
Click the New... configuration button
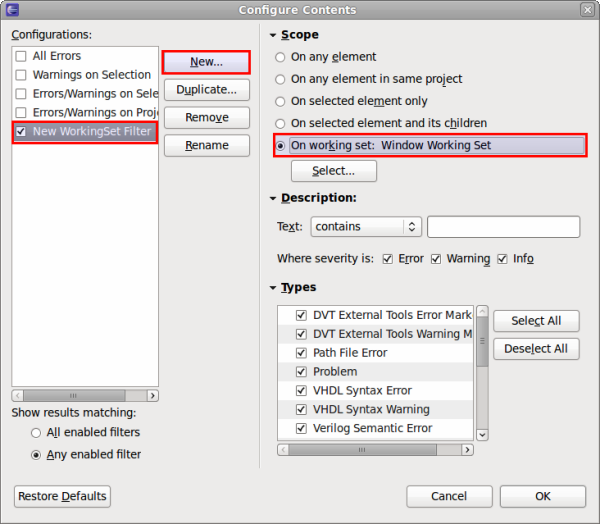click(206, 62)
